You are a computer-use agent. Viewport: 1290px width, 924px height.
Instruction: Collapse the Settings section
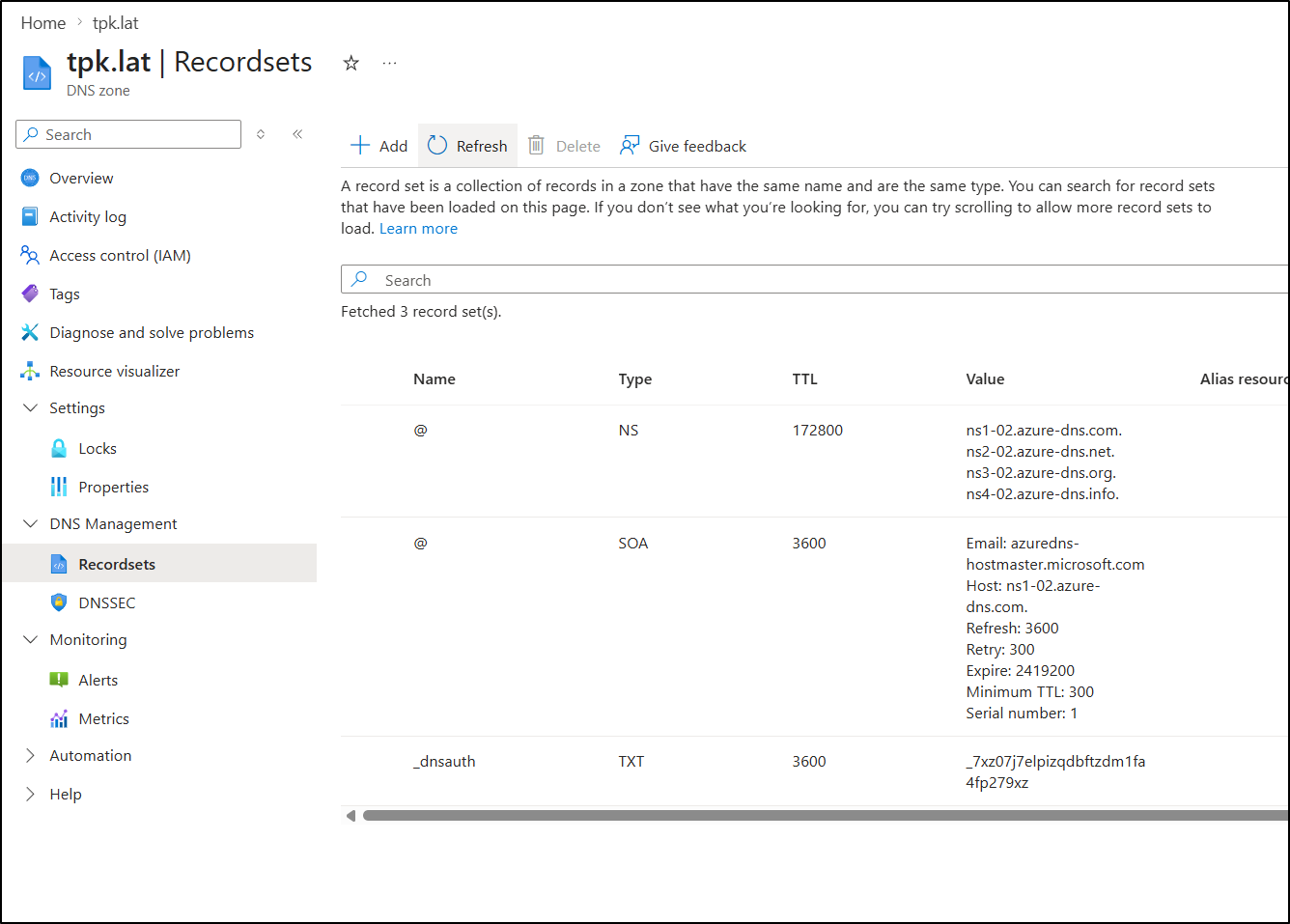[31, 407]
